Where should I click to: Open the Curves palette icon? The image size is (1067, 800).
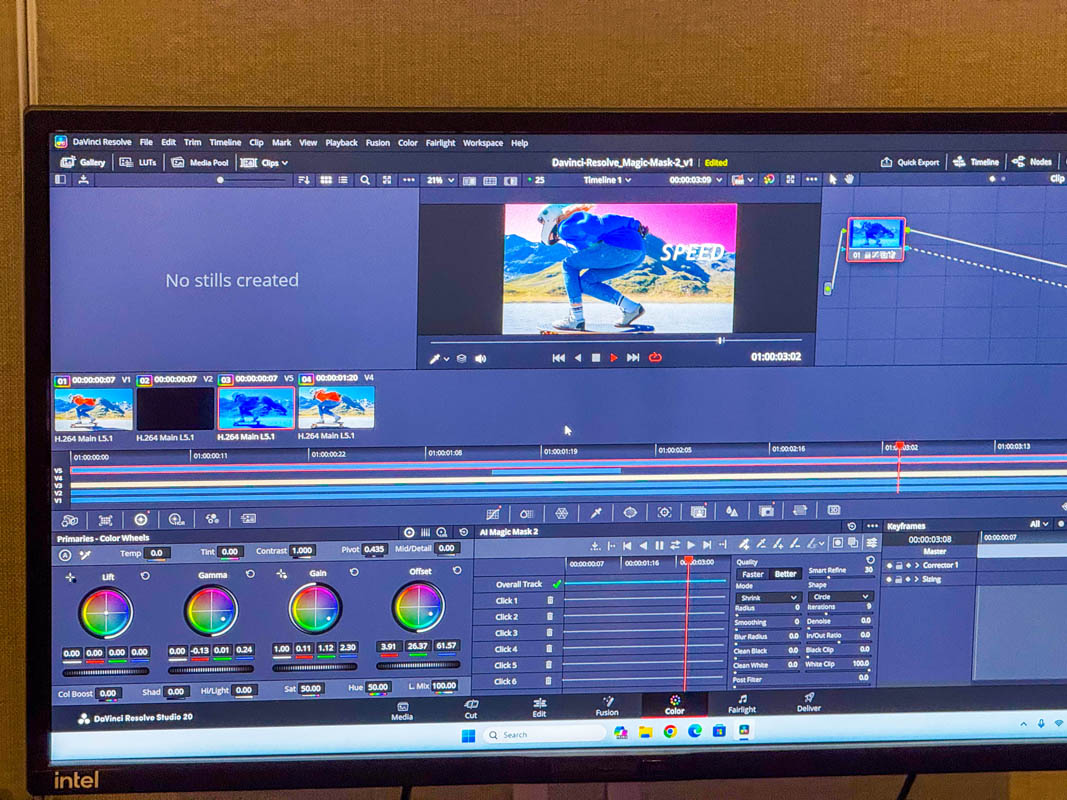click(493, 514)
